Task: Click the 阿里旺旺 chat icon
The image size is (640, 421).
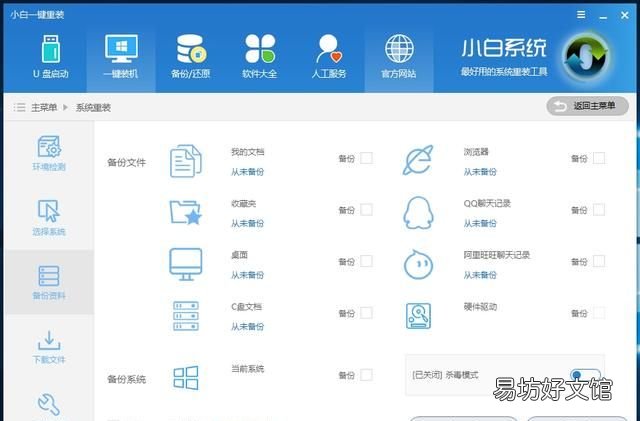Action: coord(418,264)
